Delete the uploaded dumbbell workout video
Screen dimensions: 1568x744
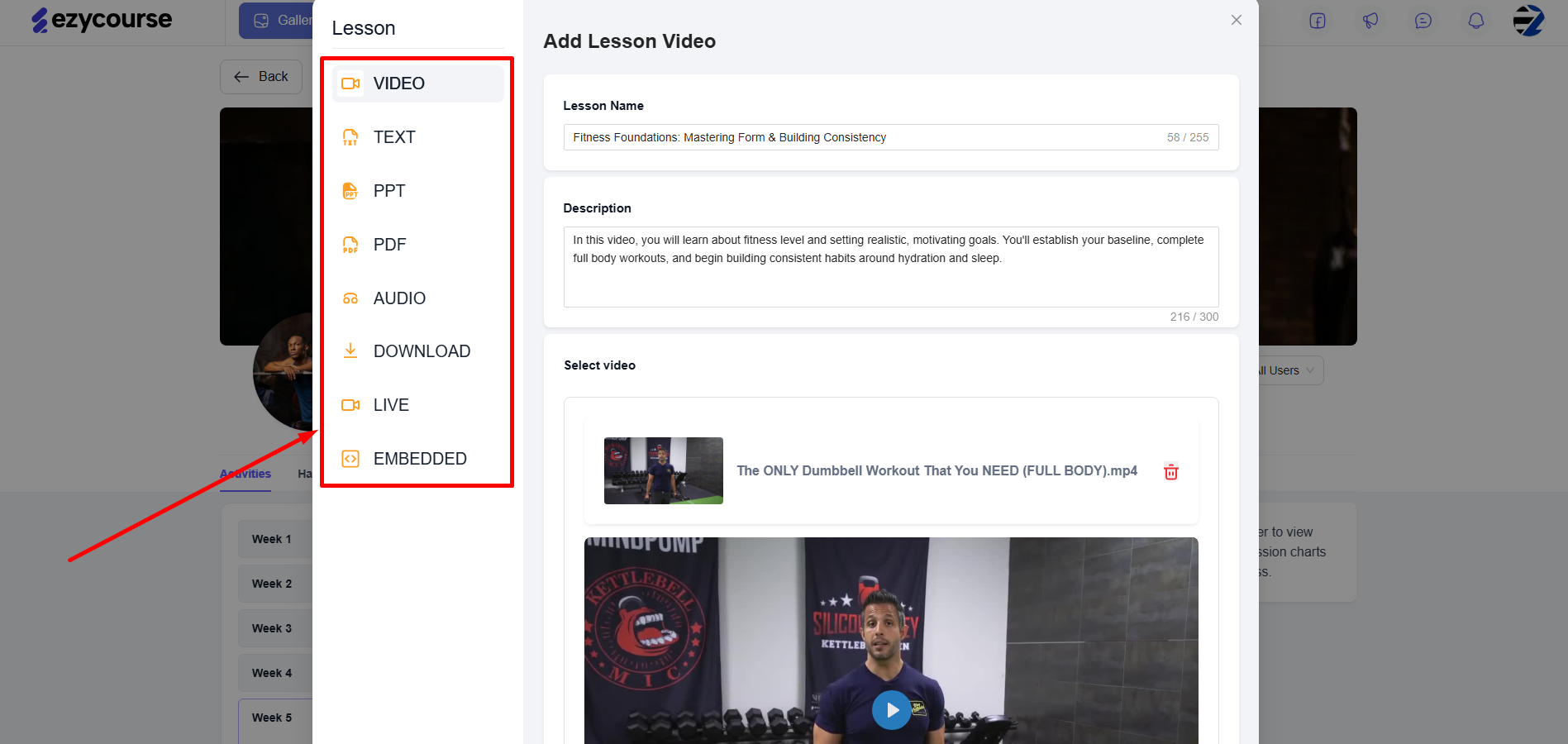(1171, 471)
